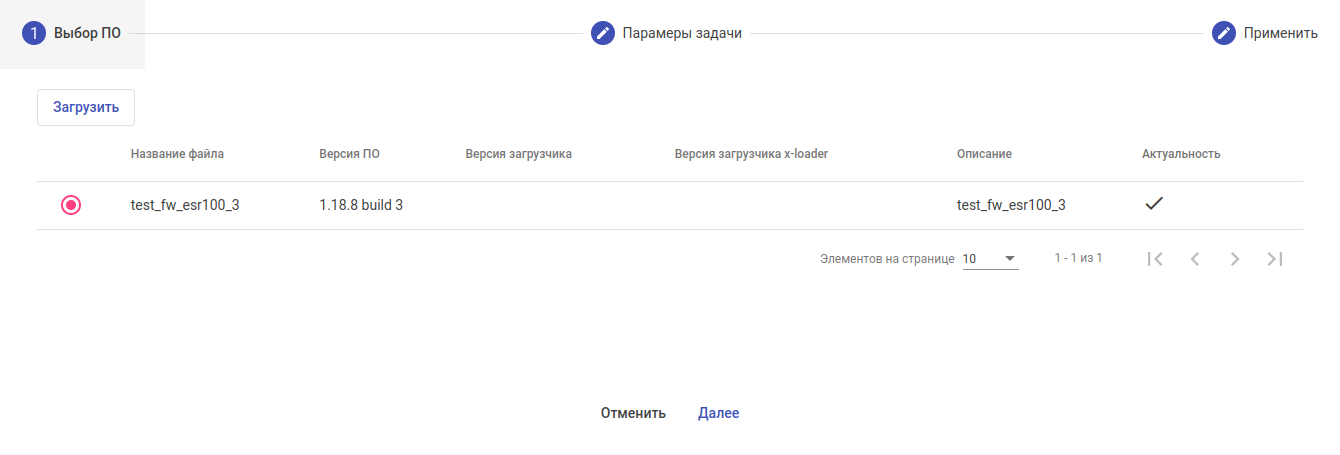Open the items per page dropdown
This screenshot has height=455, width=1340.
990,259
